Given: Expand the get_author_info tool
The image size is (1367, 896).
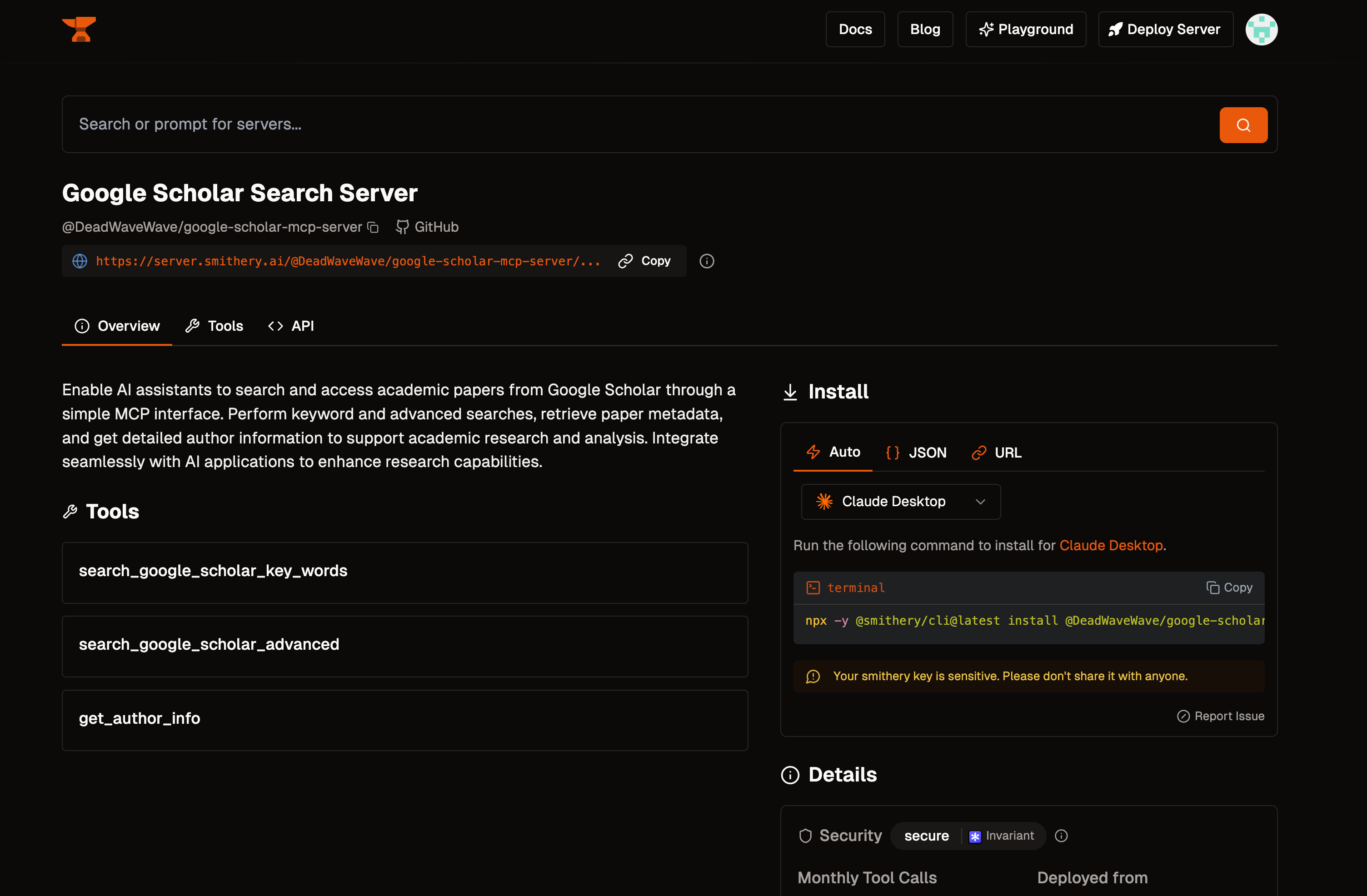Looking at the screenshot, I should [404, 718].
